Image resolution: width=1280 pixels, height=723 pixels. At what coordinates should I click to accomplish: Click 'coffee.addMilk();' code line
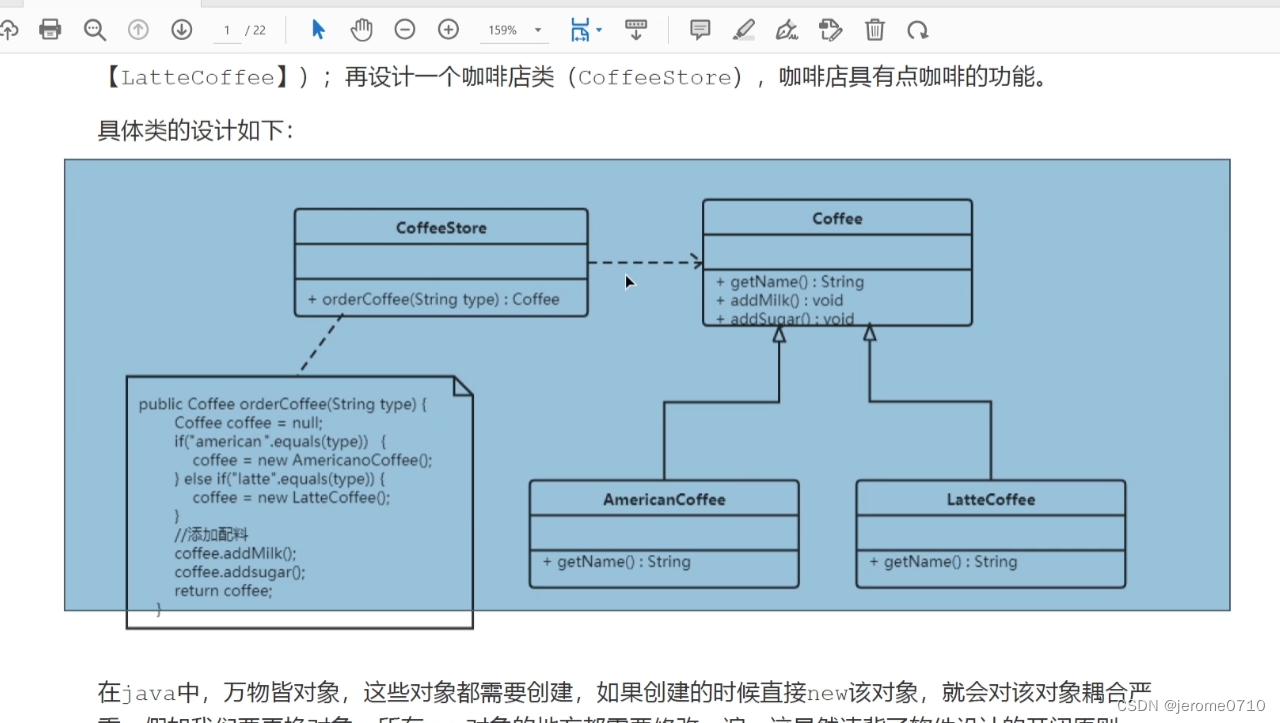click(x=235, y=553)
